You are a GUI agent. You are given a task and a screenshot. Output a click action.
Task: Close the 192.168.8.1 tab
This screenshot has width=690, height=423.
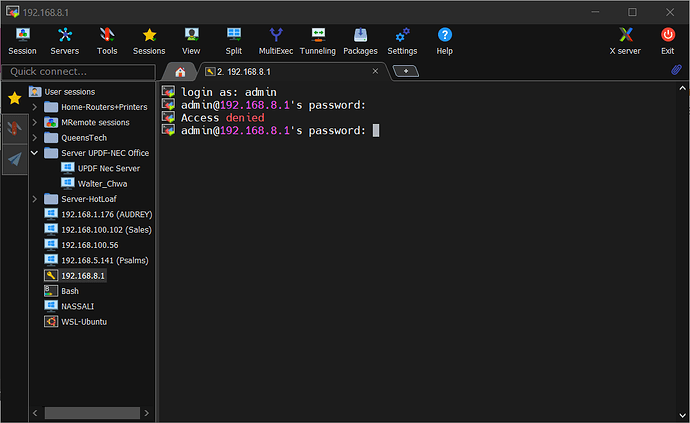pos(375,71)
